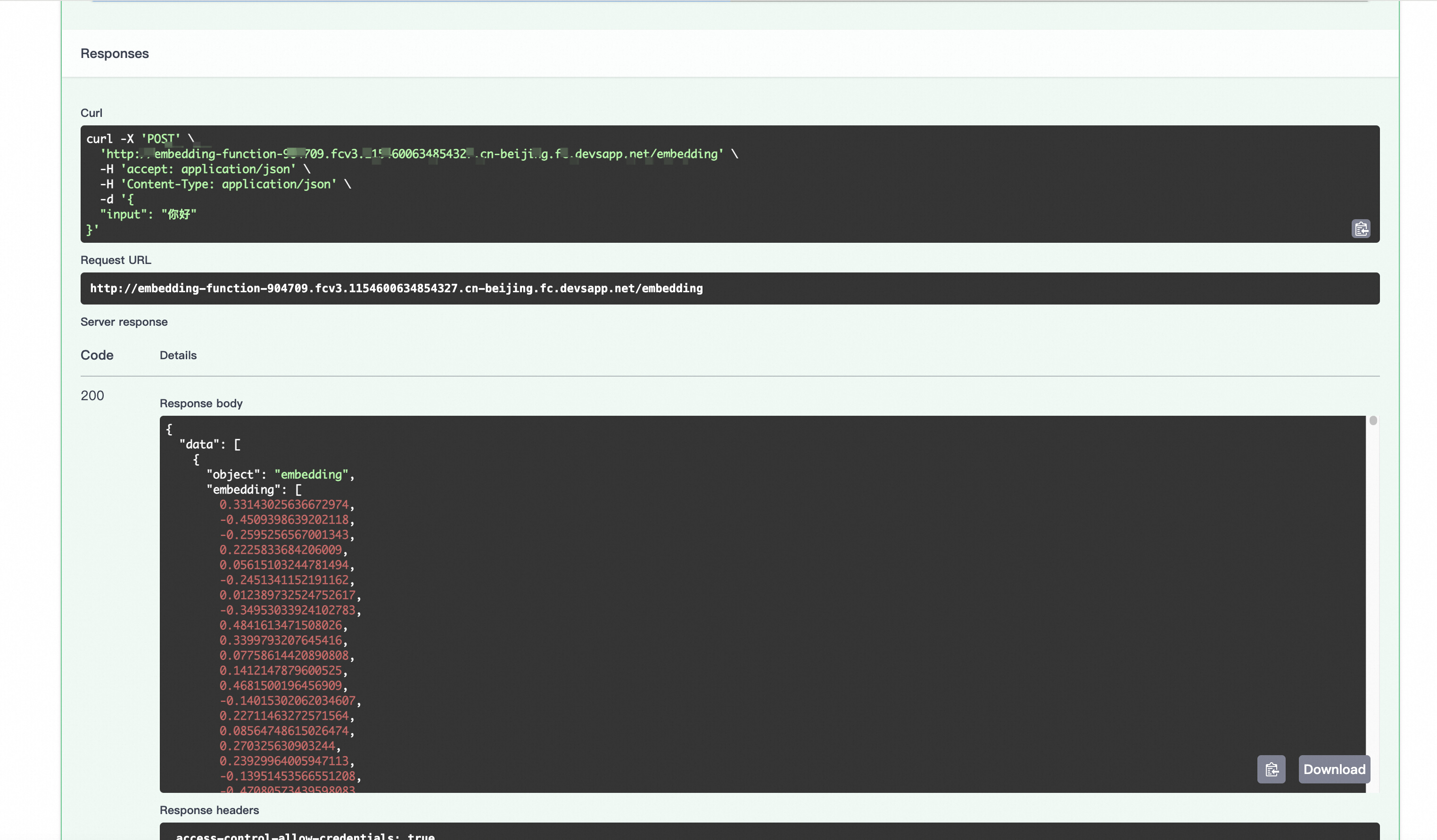Copy the curl command to clipboard

coord(1361,229)
